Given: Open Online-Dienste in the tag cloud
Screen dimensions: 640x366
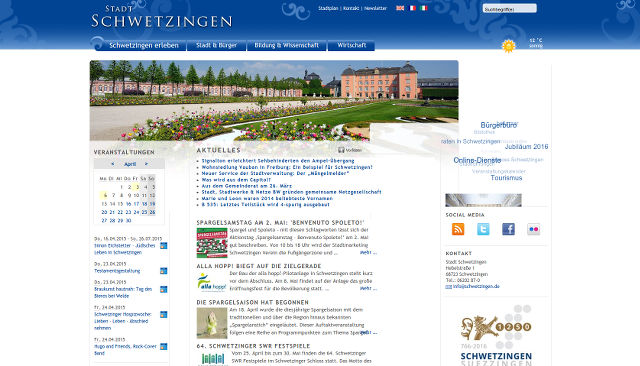Looking at the screenshot, I should [477, 160].
